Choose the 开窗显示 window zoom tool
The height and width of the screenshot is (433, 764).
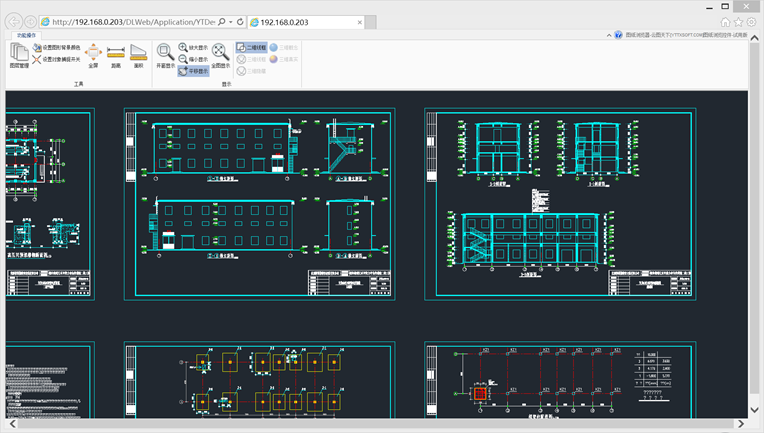[165, 54]
